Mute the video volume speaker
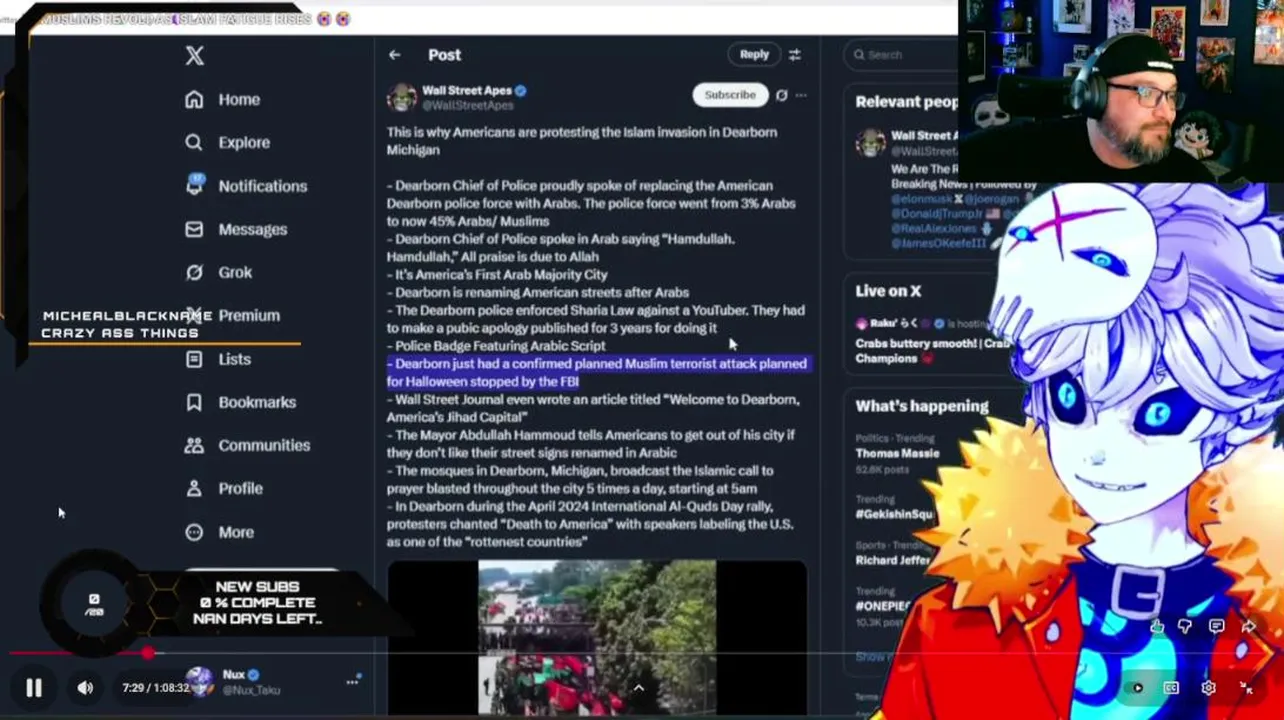Image resolution: width=1284 pixels, height=720 pixels. coord(85,687)
